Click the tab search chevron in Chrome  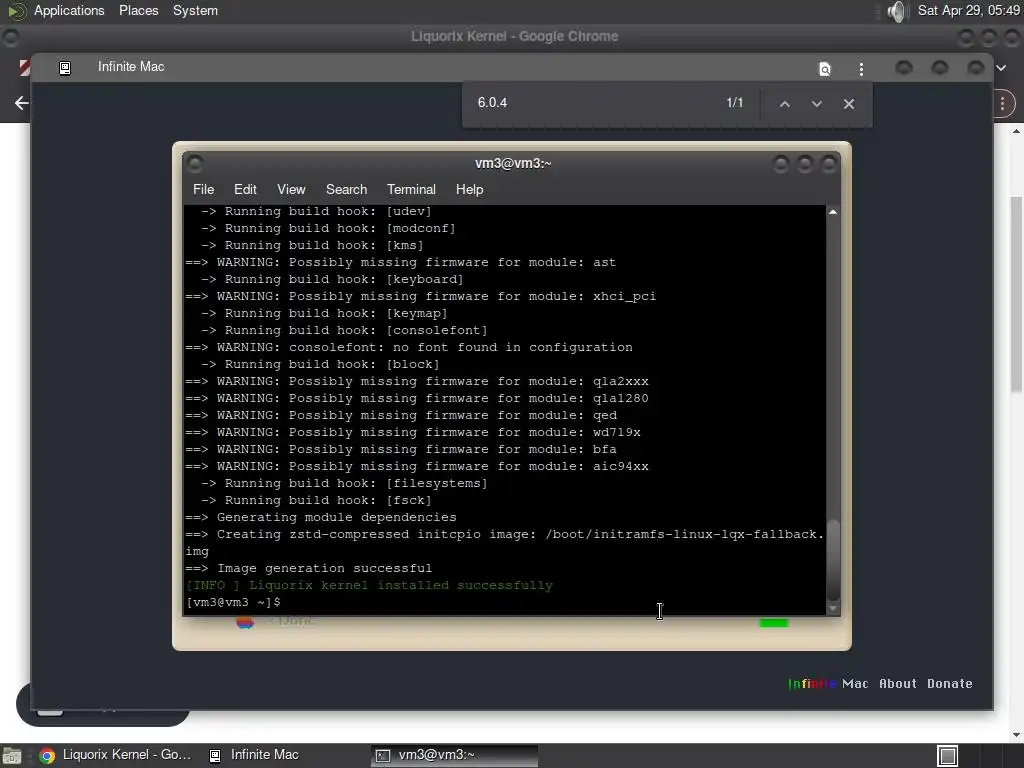tap(1001, 68)
